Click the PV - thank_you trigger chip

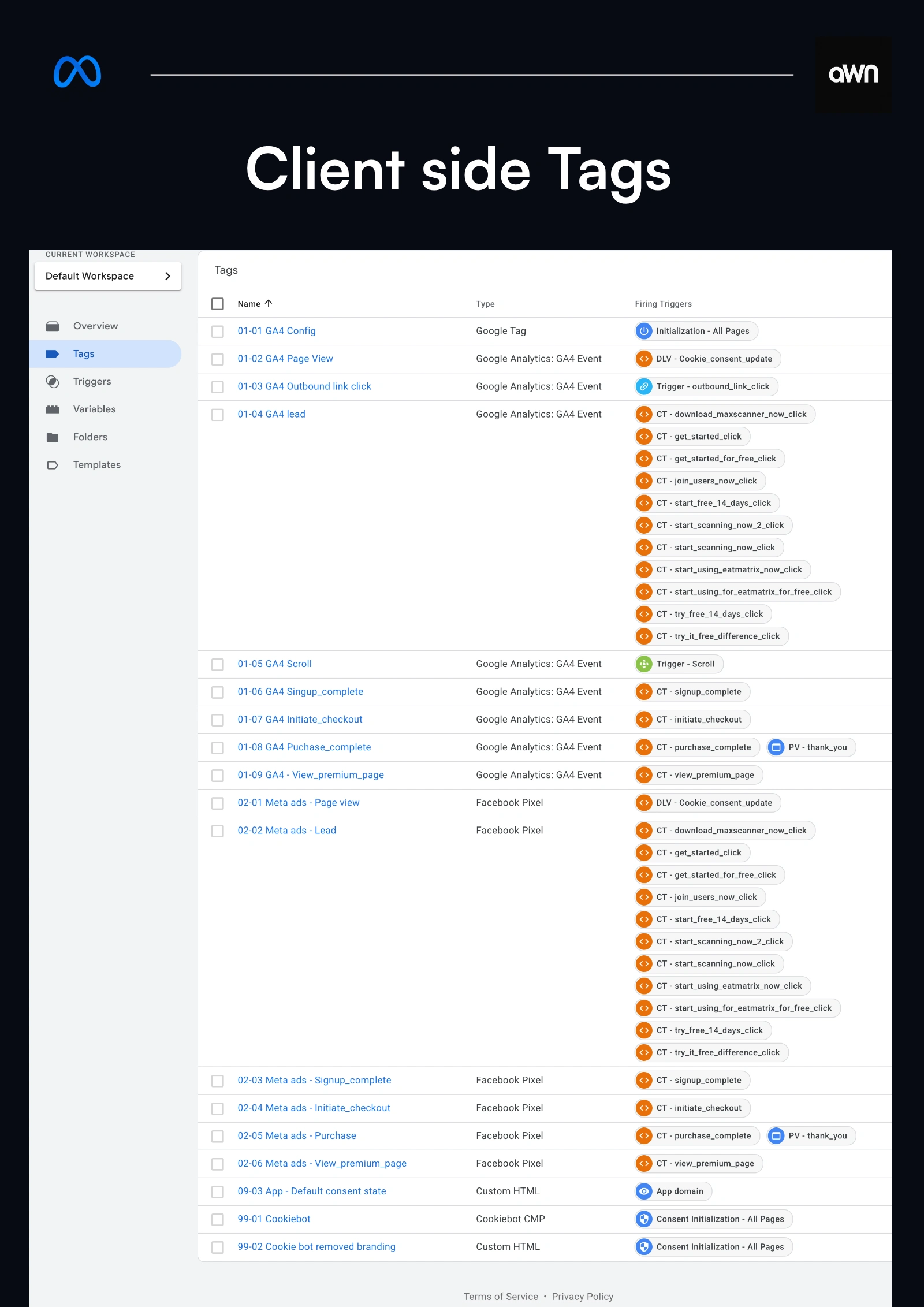tap(811, 747)
